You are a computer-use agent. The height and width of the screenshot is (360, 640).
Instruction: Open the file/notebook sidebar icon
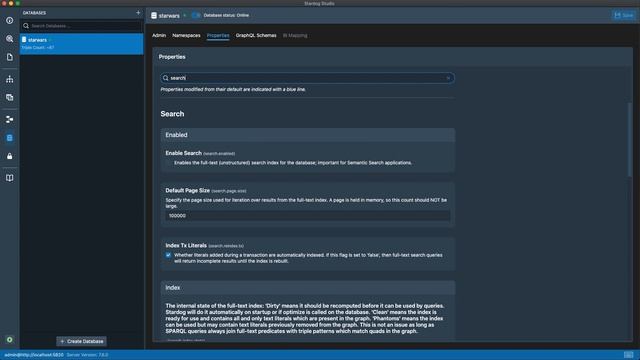pyautogui.click(x=9, y=57)
